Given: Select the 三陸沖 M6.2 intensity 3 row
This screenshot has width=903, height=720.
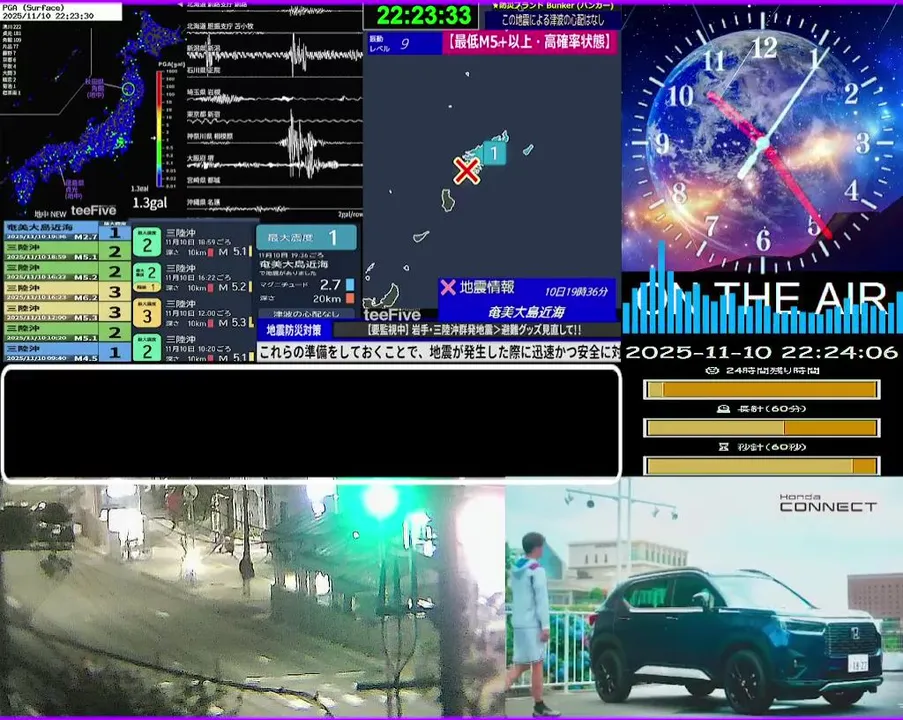Looking at the screenshot, I should [67, 291].
